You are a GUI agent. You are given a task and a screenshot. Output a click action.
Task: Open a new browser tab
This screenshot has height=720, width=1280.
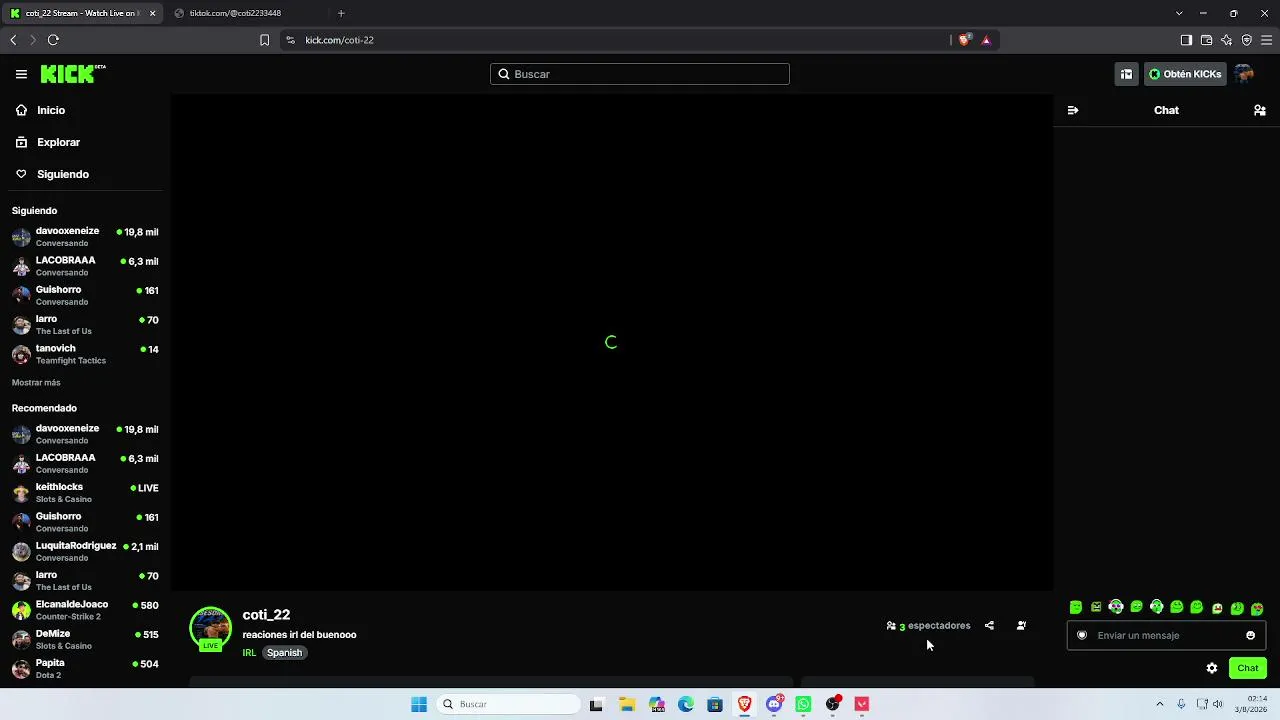pyautogui.click(x=341, y=13)
